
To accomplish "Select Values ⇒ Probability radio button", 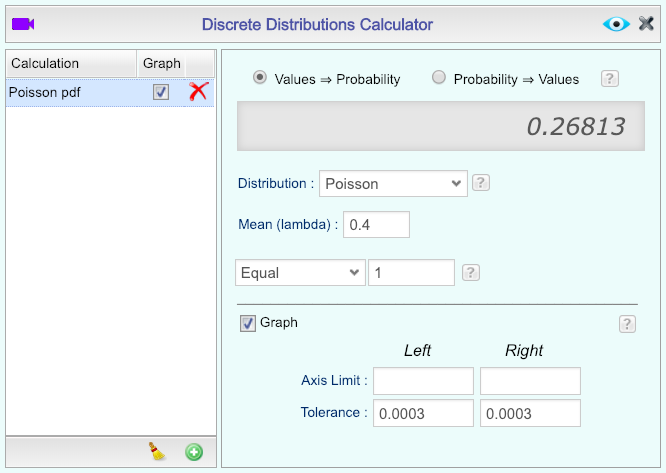I will coord(260,78).
